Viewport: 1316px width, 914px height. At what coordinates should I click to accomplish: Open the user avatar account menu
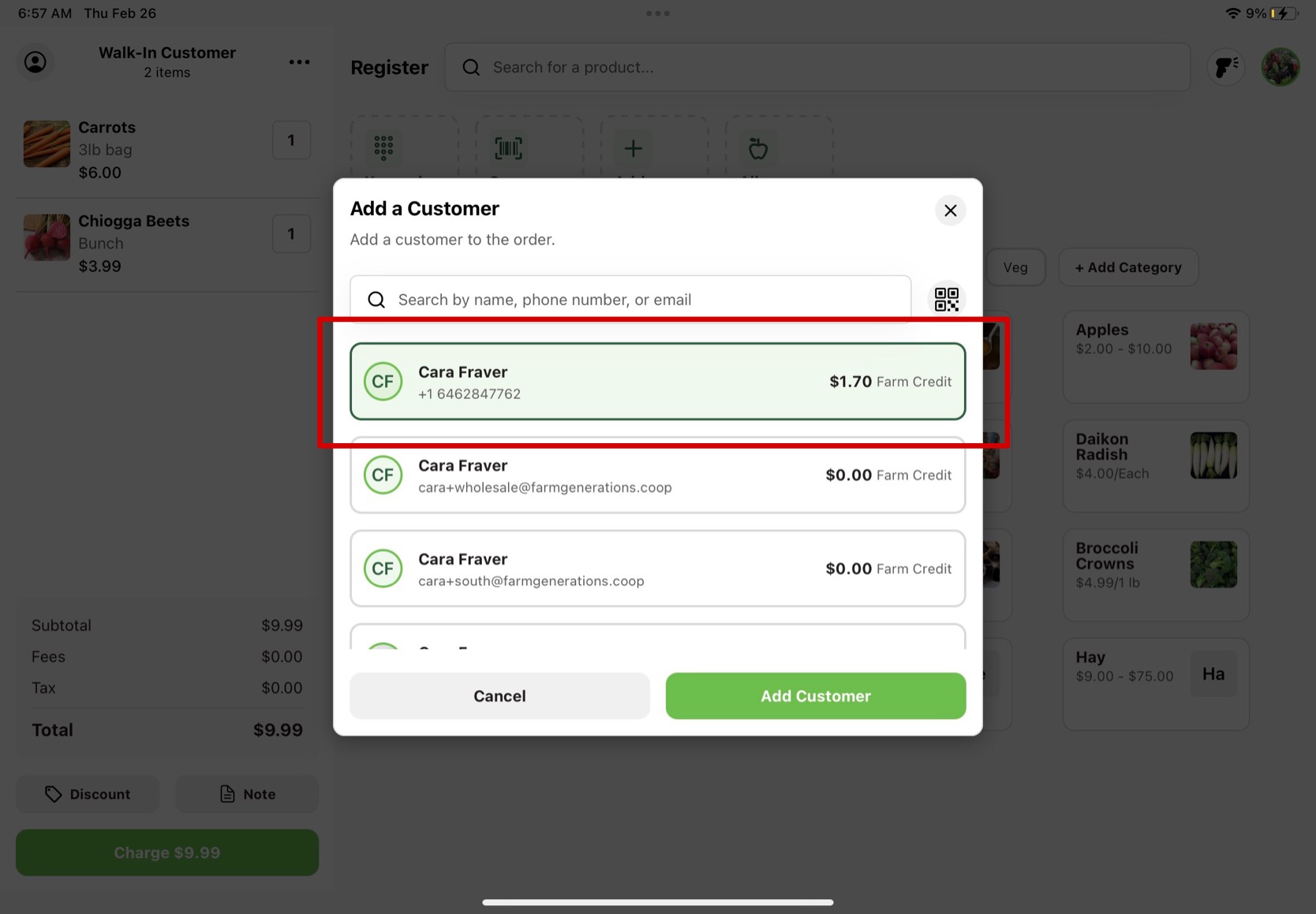coord(1280,67)
